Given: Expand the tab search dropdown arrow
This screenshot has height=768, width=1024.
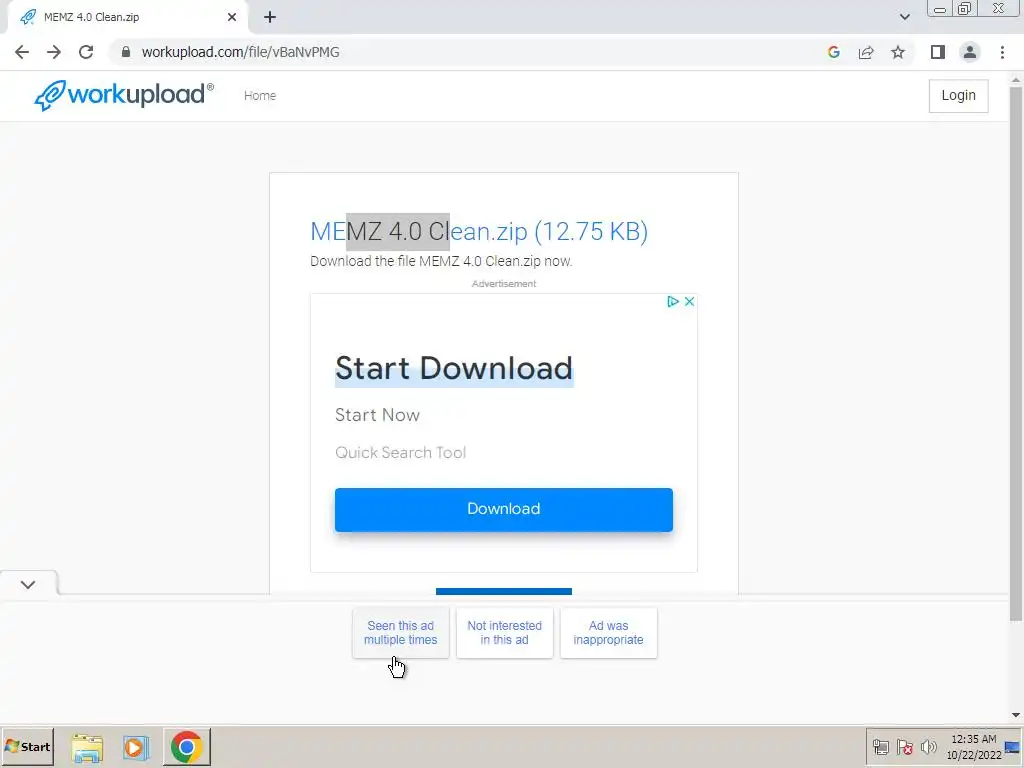Looking at the screenshot, I should click(904, 18).
